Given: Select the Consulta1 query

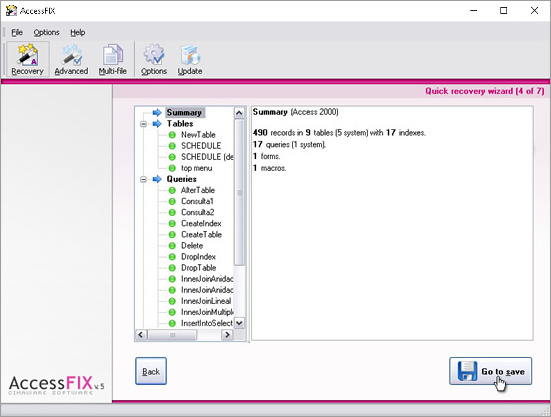Looking at the screenshot, I should pos(197,201).
